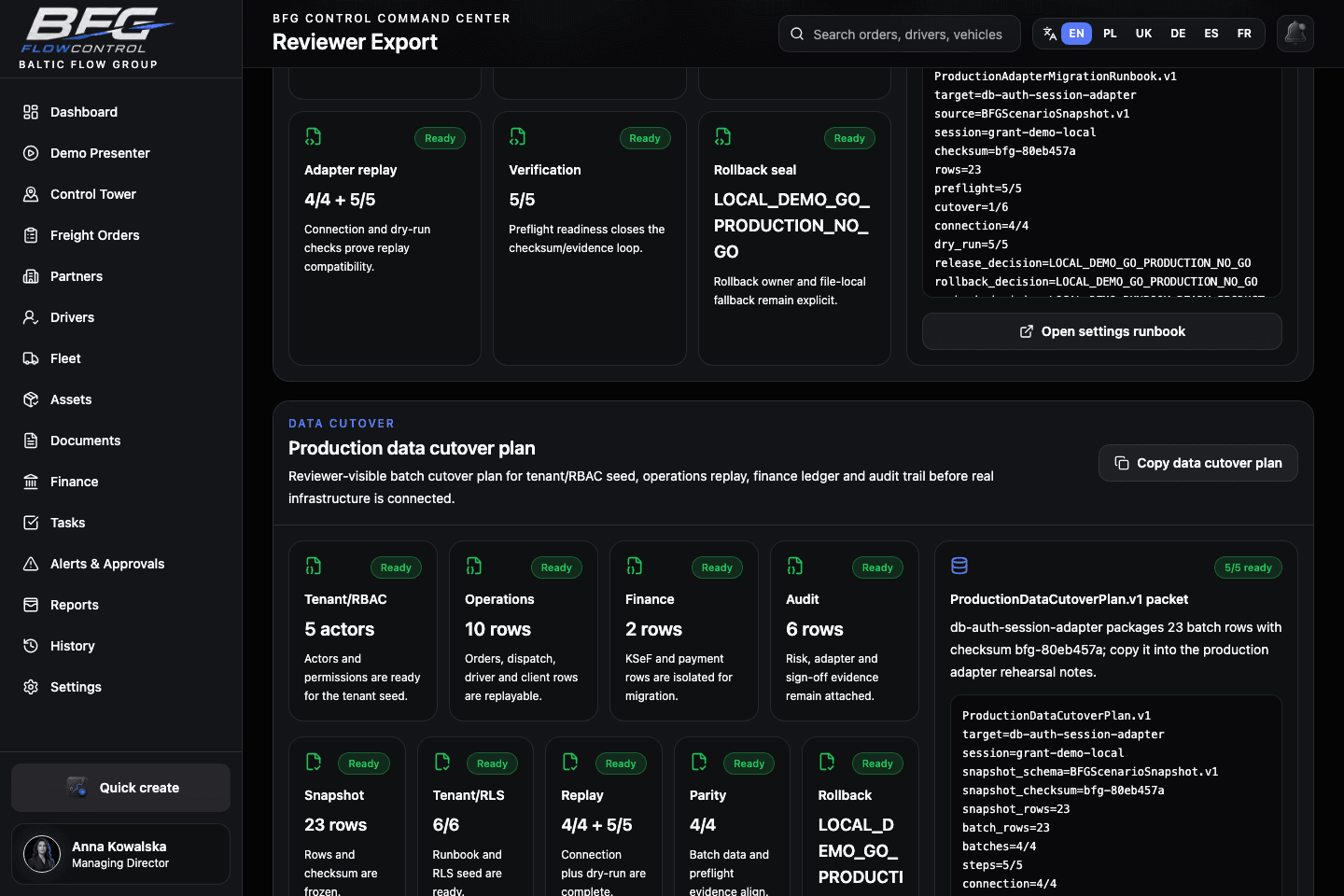
Task: Click the Verification file icon
Action: coord(518,137)
